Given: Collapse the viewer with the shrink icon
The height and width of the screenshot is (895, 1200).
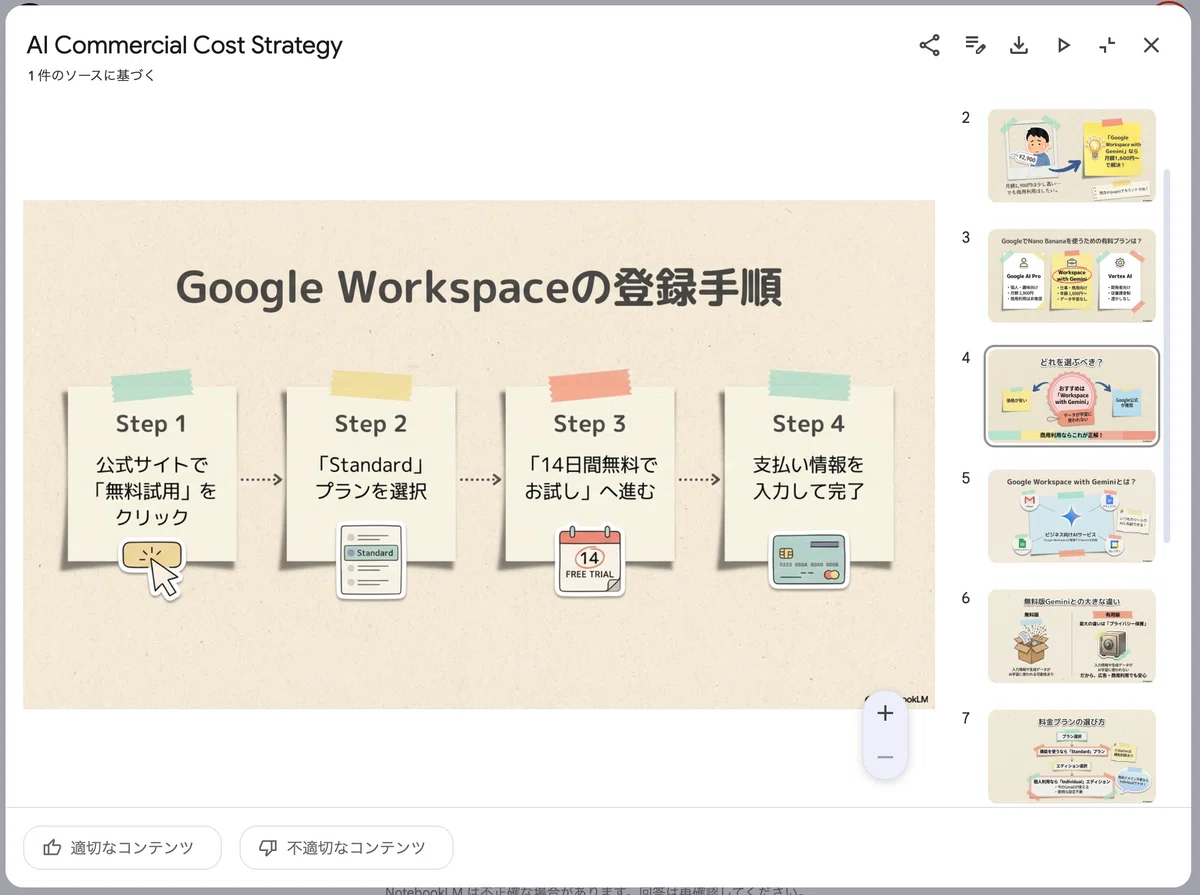Looking at the screenshot, I should tap(1107, 45).
